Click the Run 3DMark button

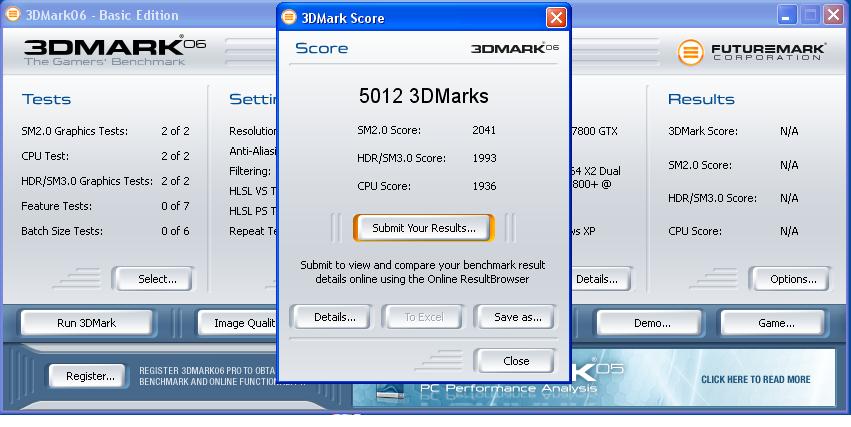tap(87, 323)
